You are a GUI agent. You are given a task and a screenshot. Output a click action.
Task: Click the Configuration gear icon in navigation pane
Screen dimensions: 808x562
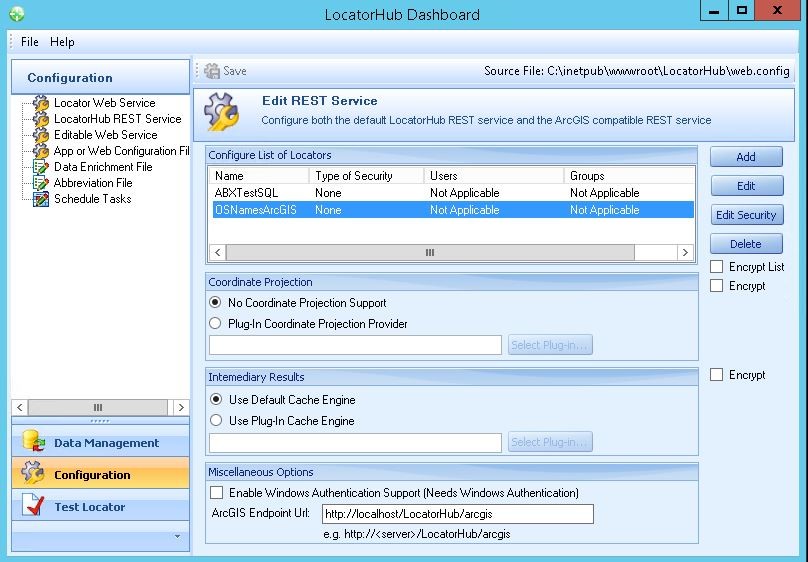pyautogui.click(x=33, y=473)
